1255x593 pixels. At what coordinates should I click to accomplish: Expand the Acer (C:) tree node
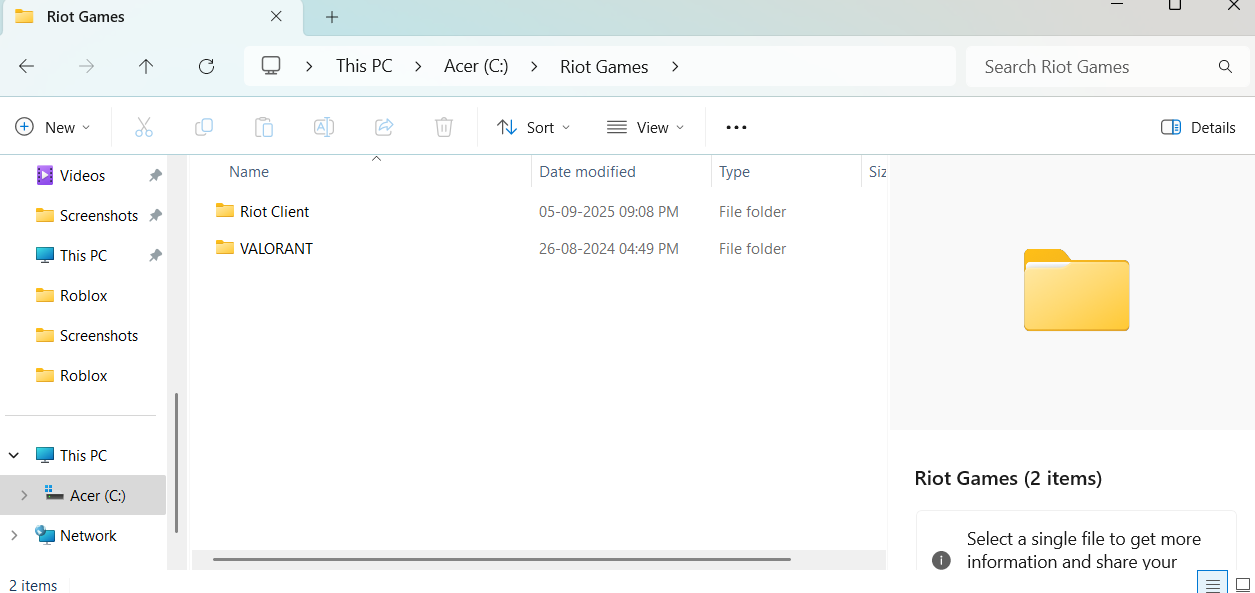pyautogui.click(x=24, y=495)
